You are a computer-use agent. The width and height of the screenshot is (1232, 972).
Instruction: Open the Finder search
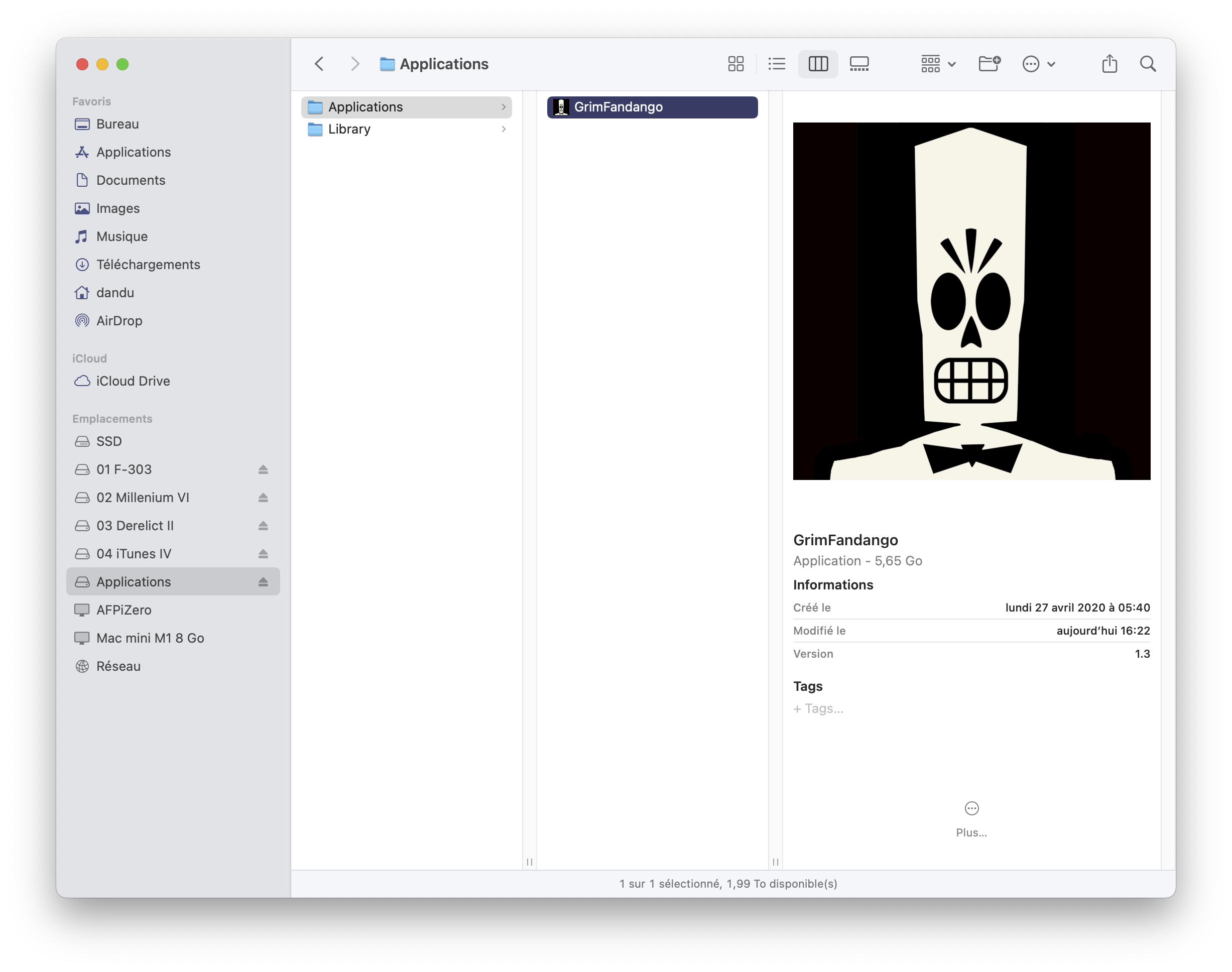(x=1148, y=64)
